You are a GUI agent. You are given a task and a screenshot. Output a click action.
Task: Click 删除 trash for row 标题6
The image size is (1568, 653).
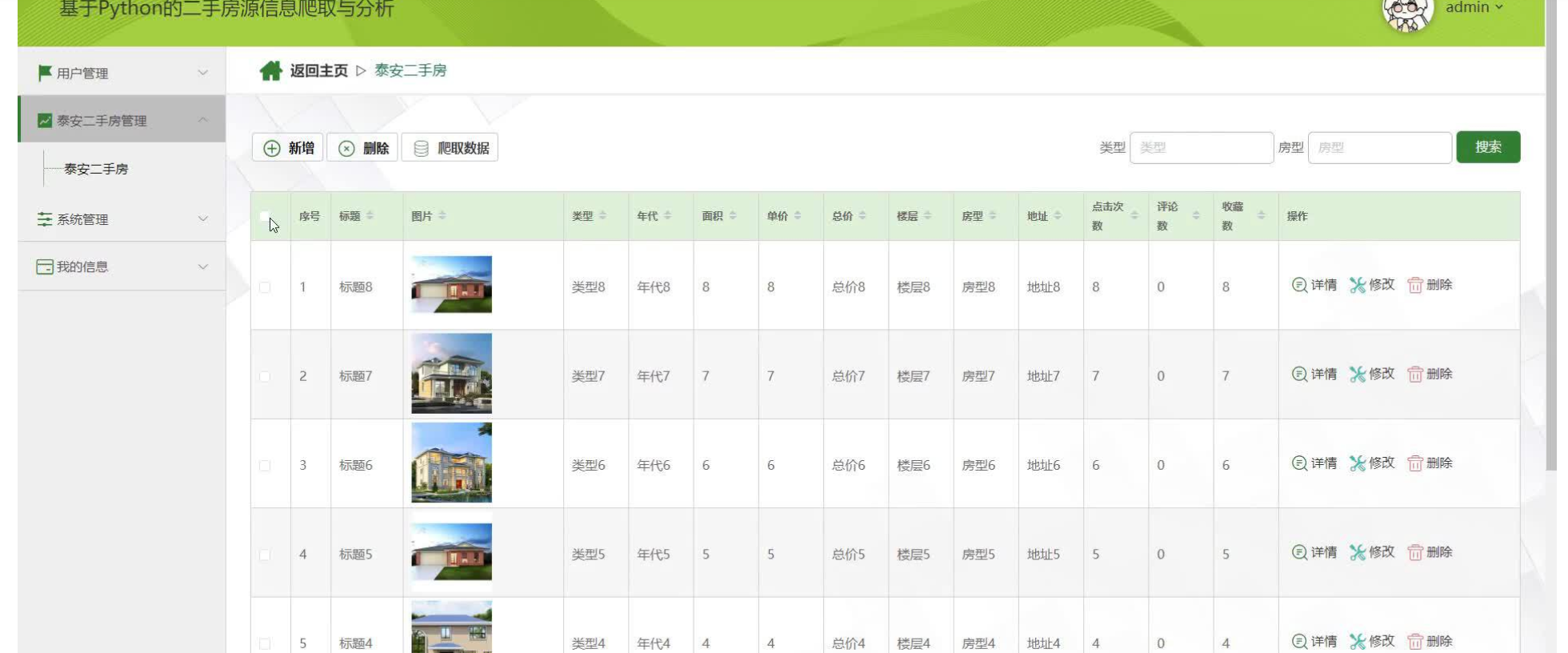pyautogui.click(x=1430, y=463)
